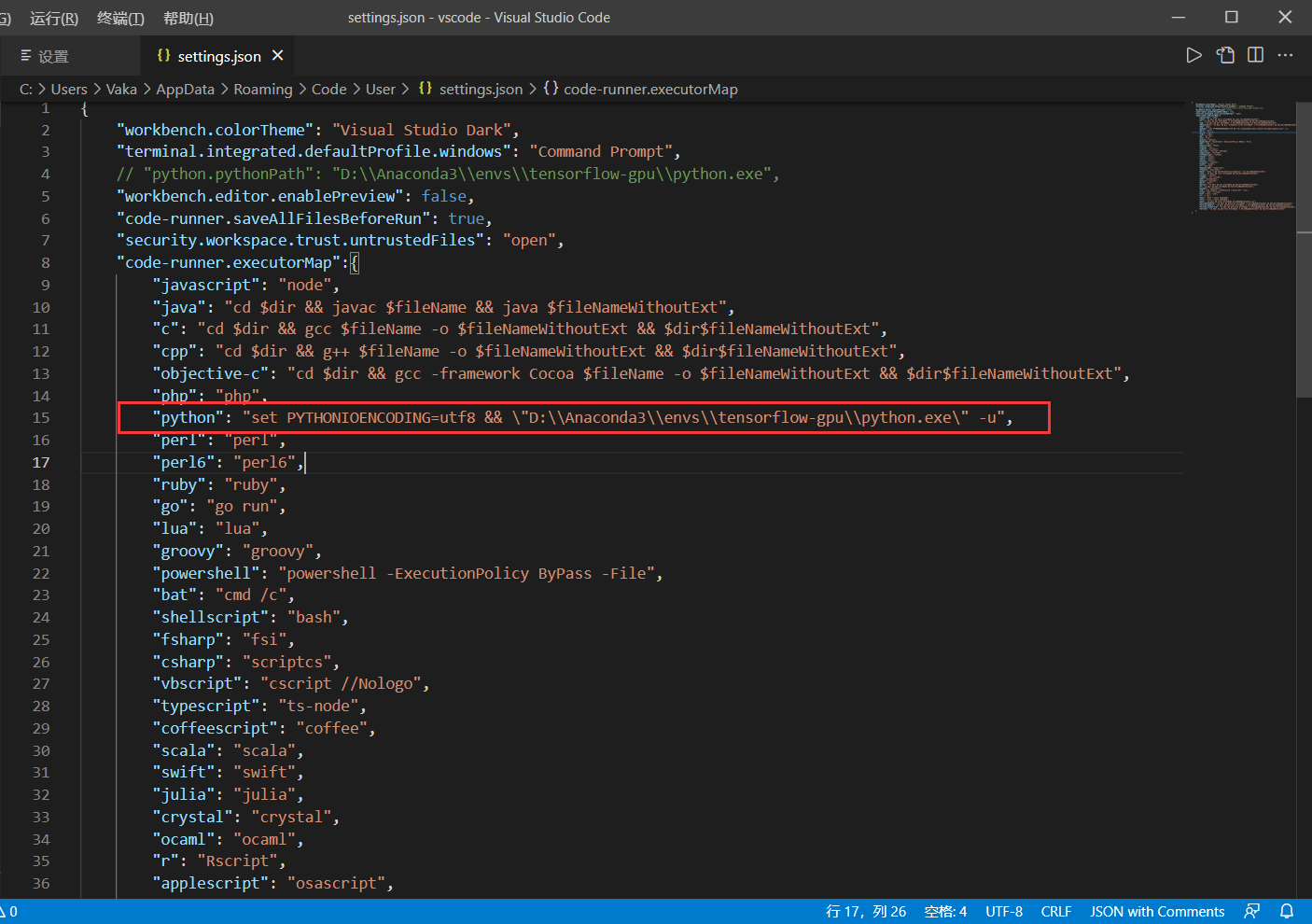Click the minimap code overview
The image size is (1312, 924).
[1244, 157]
